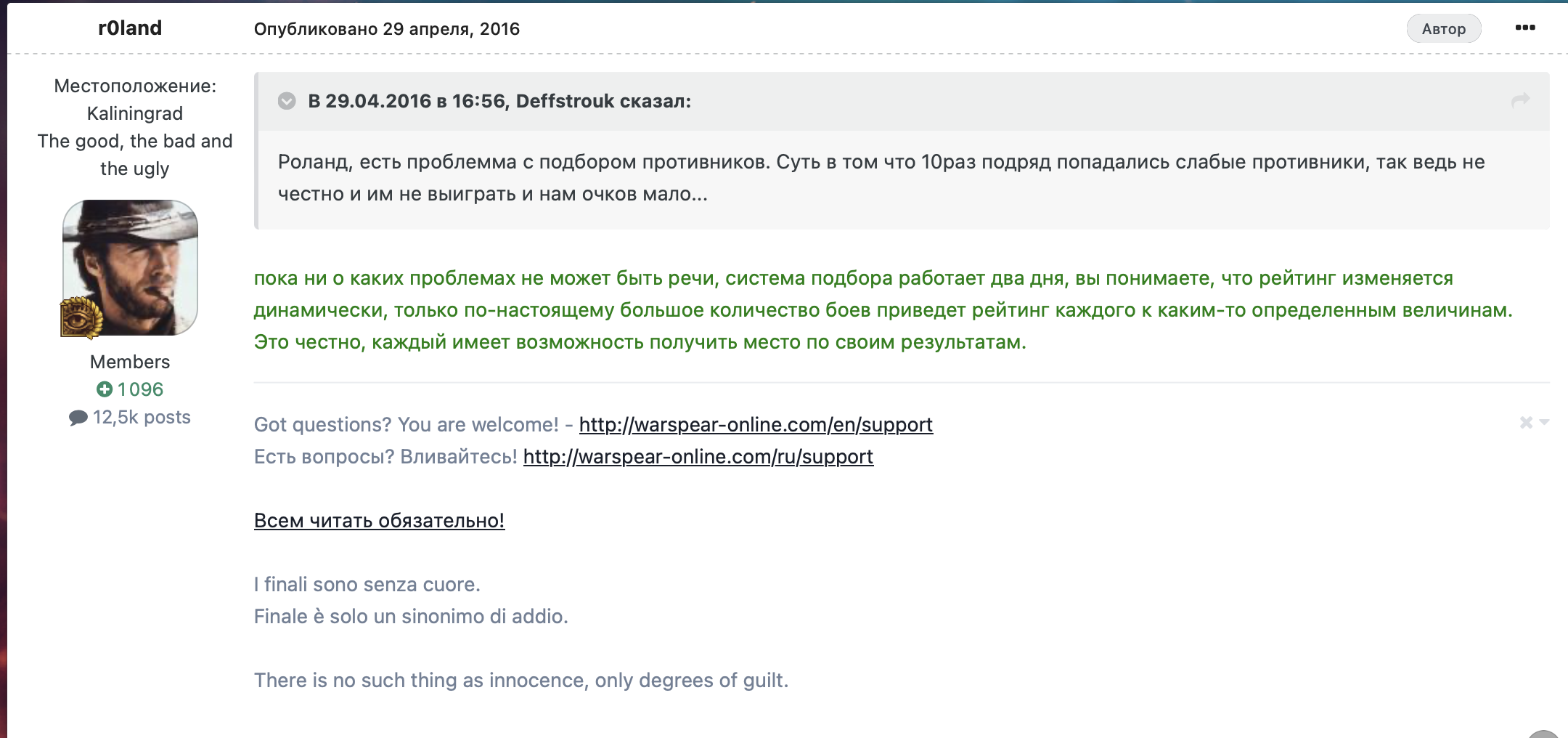Click the rank badge icon on the avatar
Viewport: 1568px width, 738px height.
point(81,318)
